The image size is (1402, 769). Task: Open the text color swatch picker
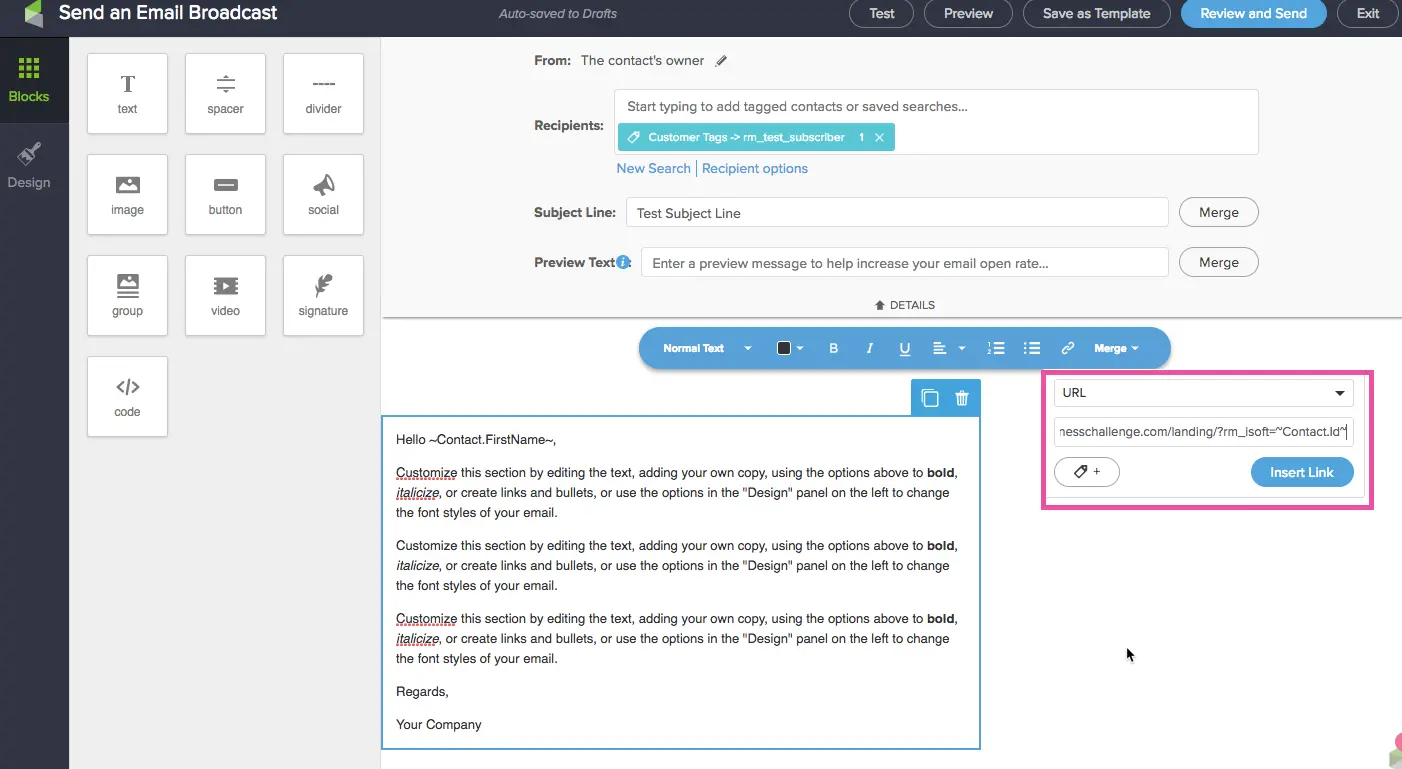790,348
